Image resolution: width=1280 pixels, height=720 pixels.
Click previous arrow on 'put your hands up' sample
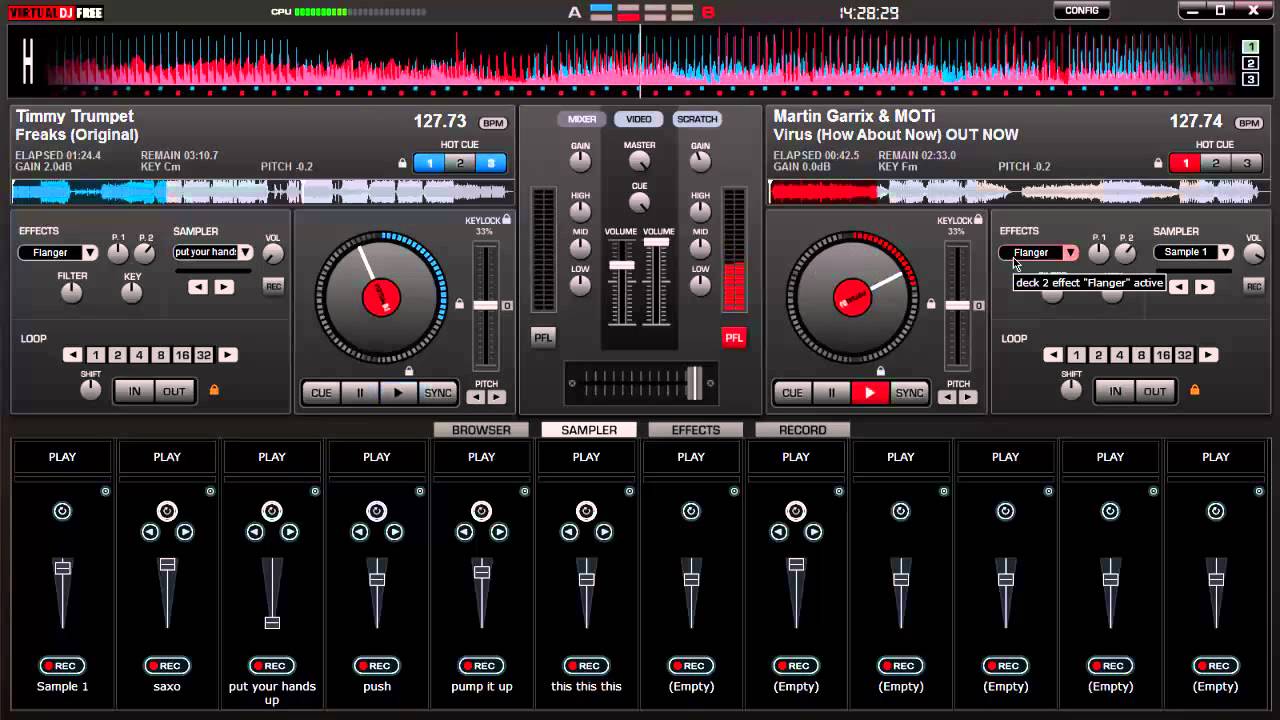(x=255, y=532)
